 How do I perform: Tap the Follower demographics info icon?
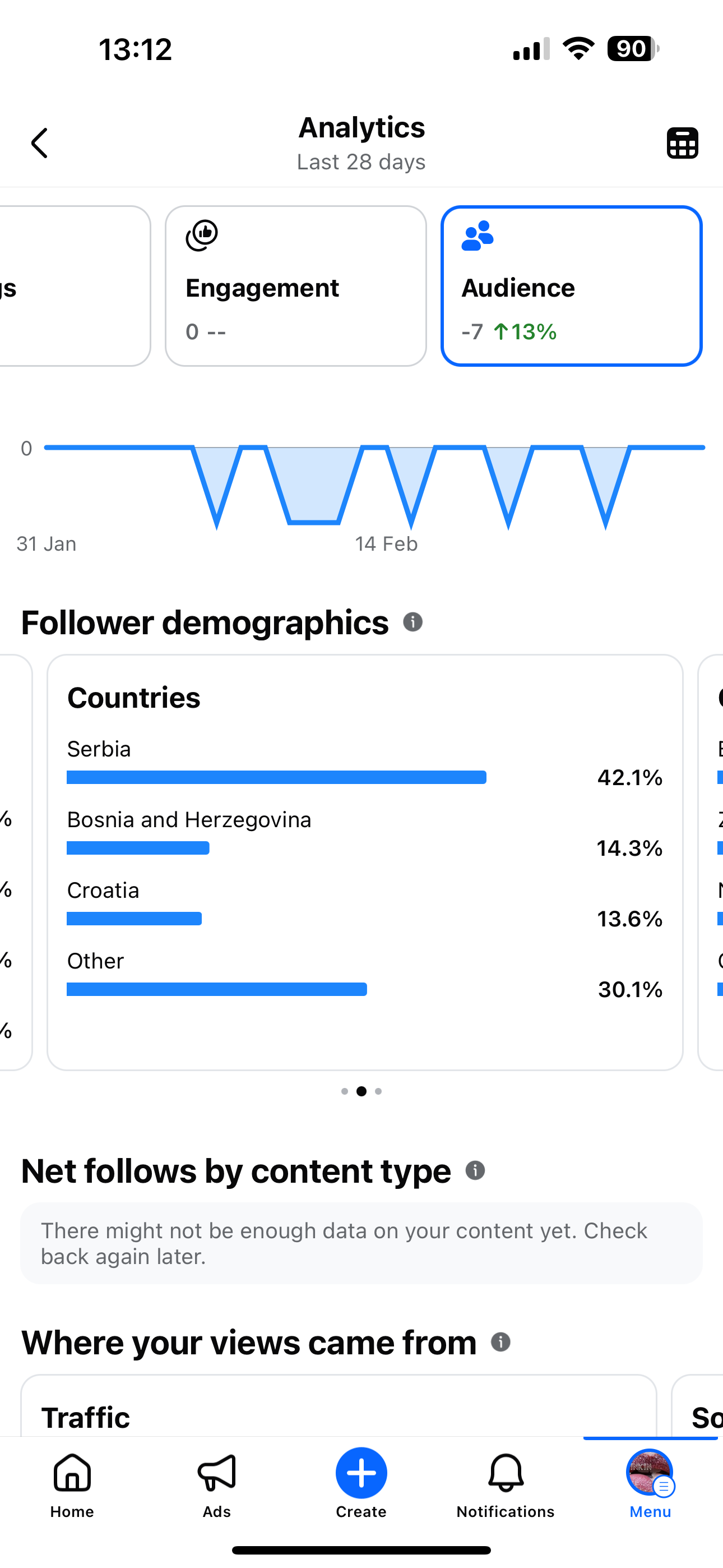pos(413,622)
